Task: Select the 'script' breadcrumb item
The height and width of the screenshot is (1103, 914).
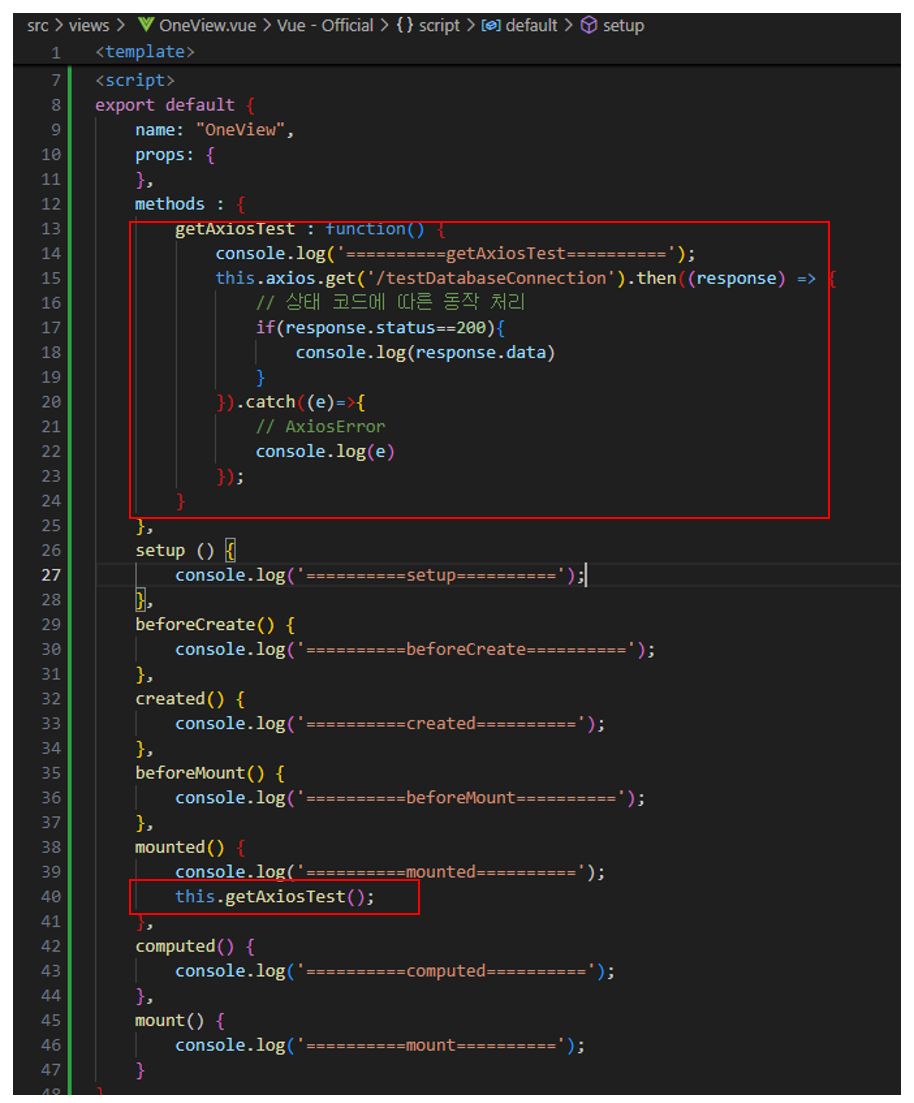Action: (x=439, y=26)
